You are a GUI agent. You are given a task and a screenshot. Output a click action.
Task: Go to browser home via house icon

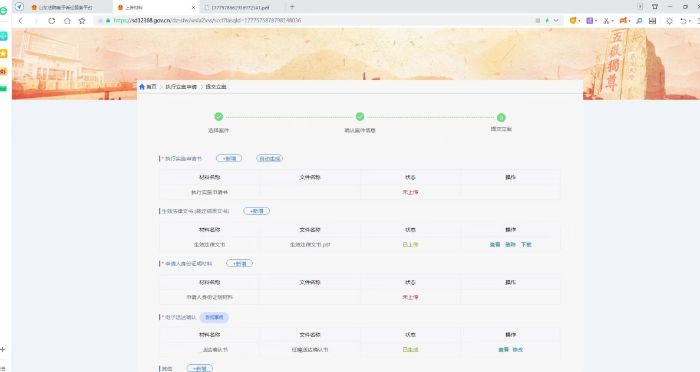[x=67, y=21]
